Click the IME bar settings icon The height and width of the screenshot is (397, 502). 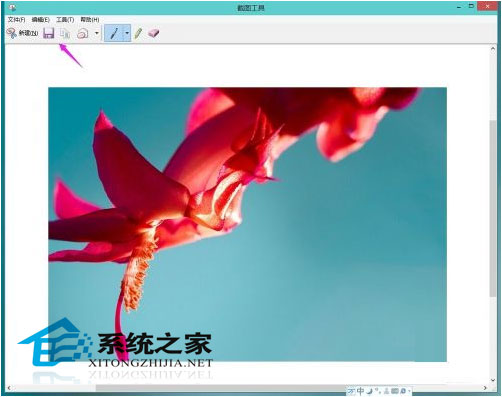[x=403, y=391]
